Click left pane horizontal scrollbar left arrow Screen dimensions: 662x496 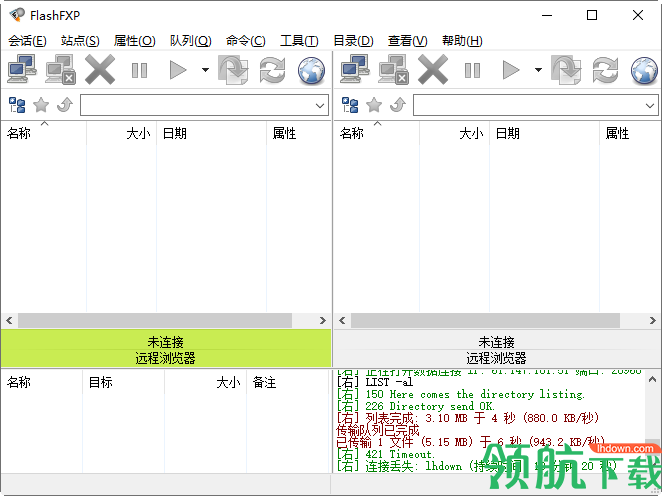point(9,321)
